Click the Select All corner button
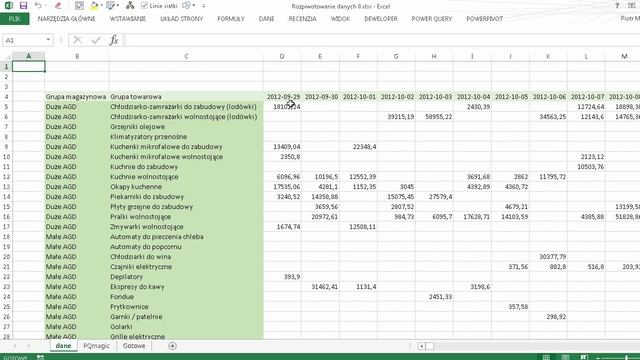Viewport: 640px width, 360px height. pos(6,56)
